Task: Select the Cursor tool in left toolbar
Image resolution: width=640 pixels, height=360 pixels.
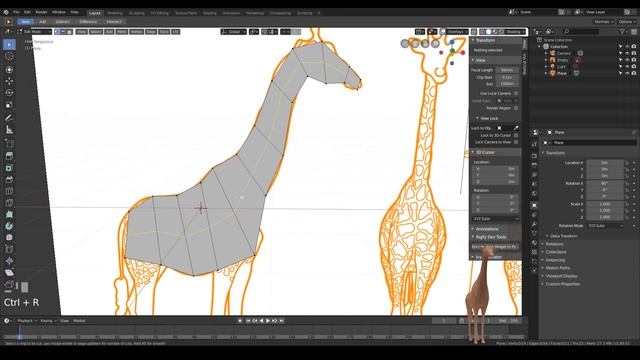Action: click(9, 56)
